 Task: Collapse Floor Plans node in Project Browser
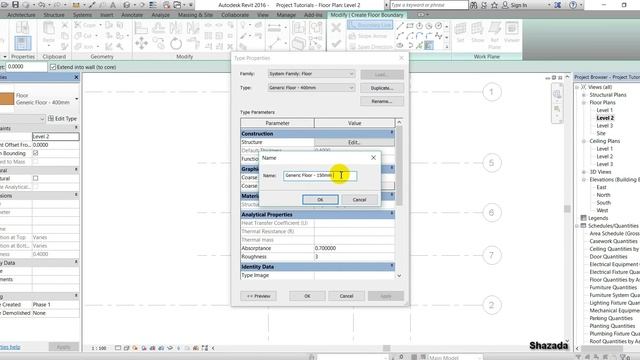click(584, 102)
